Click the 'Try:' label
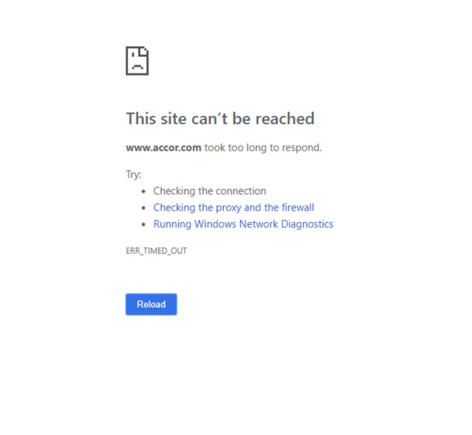Viewport: 472px width, 435px height. pyautogui.click(x=134, y=174)
